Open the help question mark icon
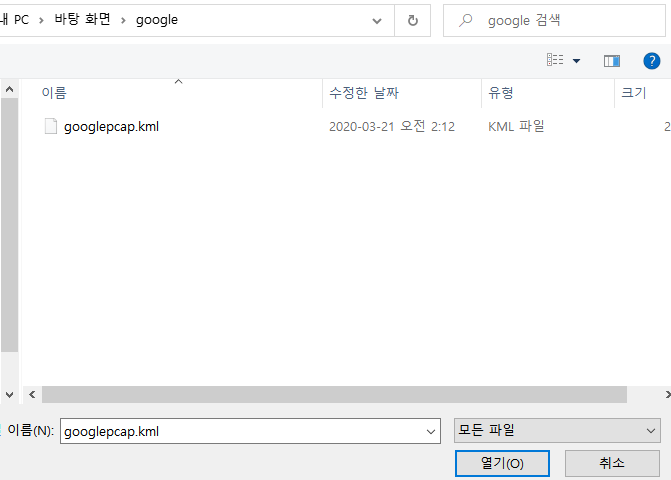The image size is (671, 480). coord(651,61)
